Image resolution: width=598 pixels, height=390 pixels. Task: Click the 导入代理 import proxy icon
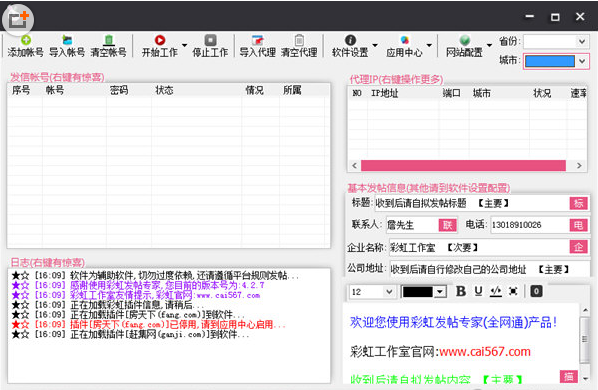[x=257, y=40]
